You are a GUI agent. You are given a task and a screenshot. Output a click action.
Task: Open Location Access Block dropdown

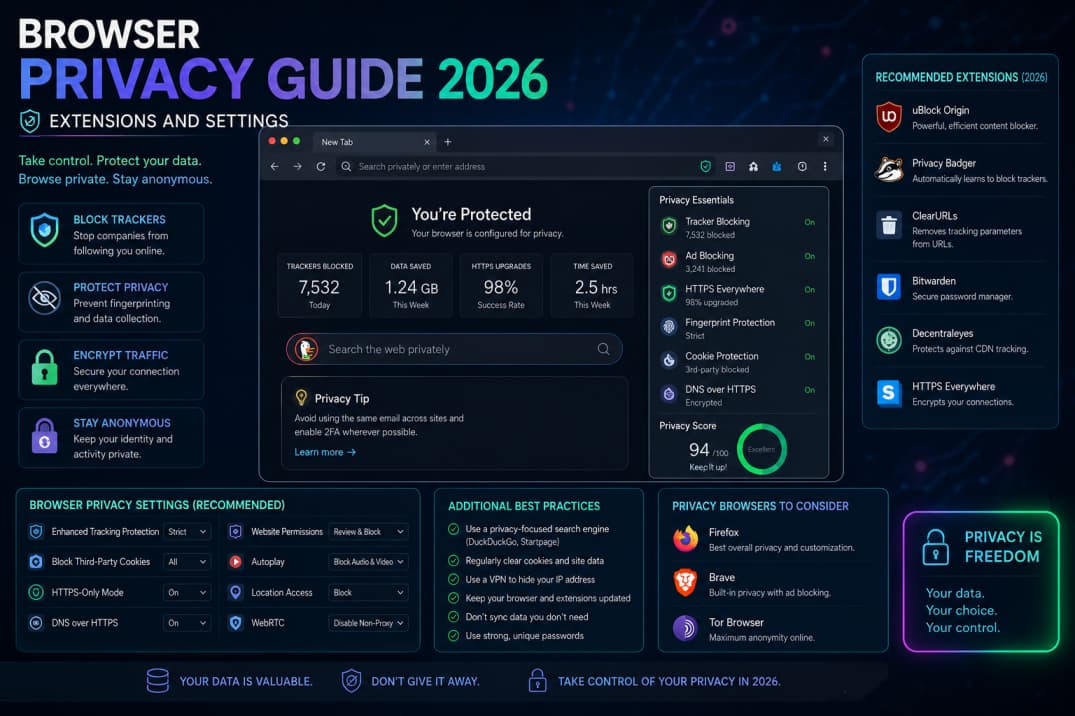coord(368,593)
